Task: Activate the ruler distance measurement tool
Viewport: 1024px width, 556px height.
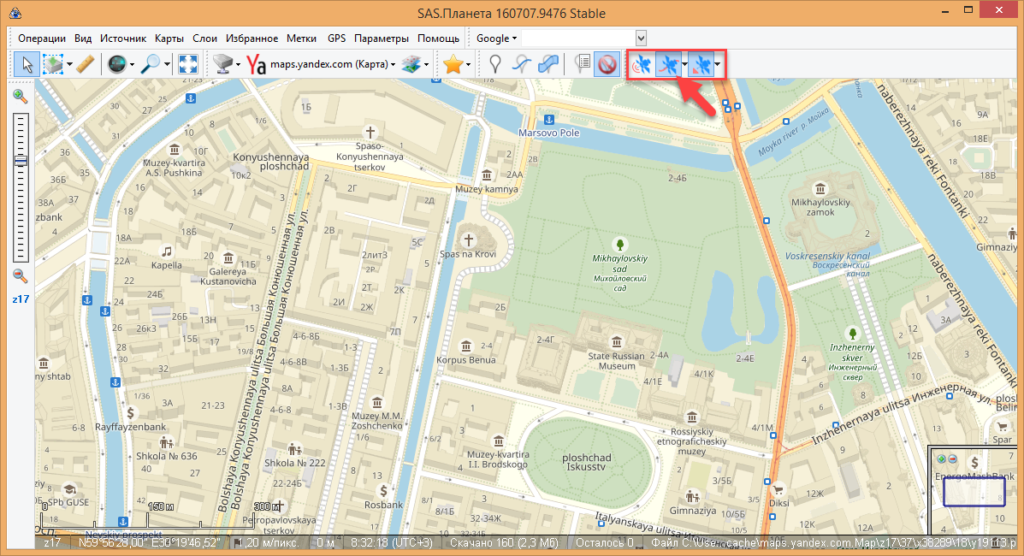Action: click(x=84, y=65)
